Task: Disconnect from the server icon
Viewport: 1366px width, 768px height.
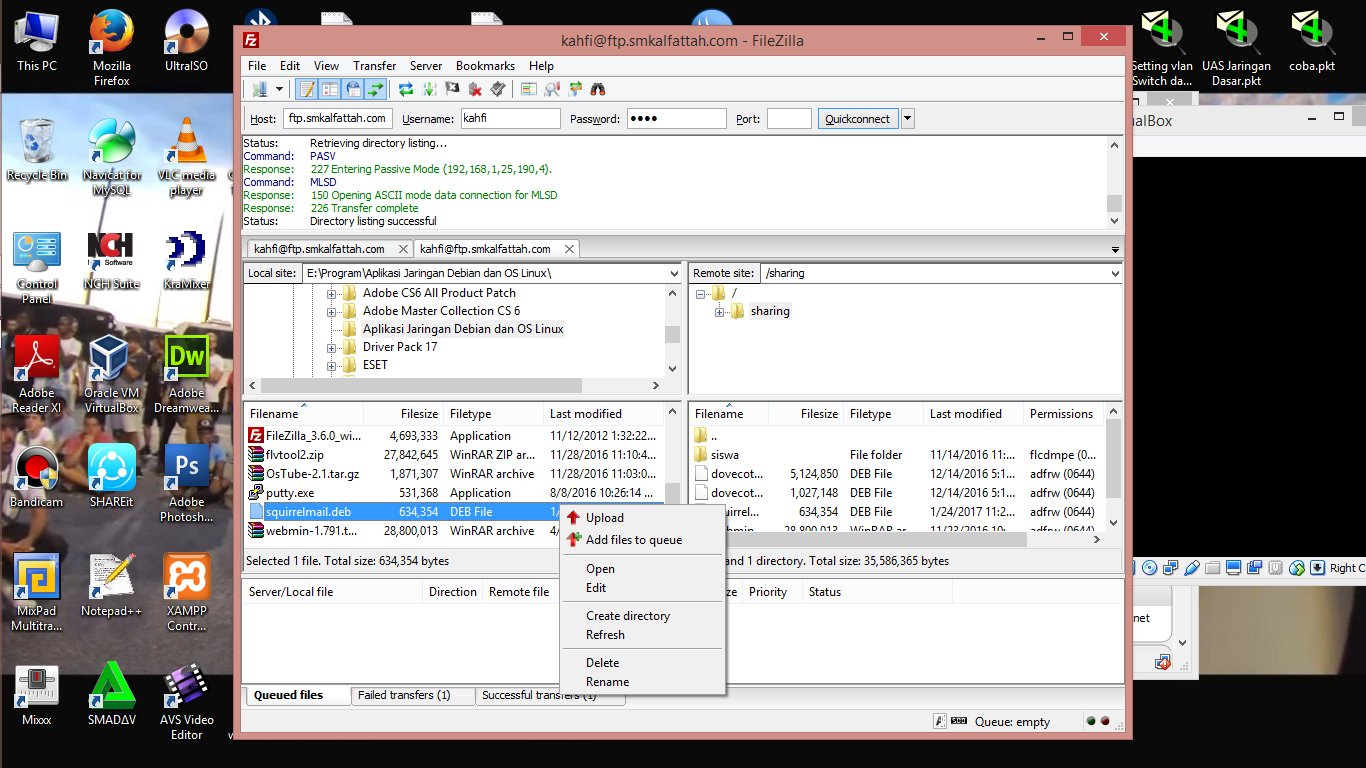Action: 475,89
